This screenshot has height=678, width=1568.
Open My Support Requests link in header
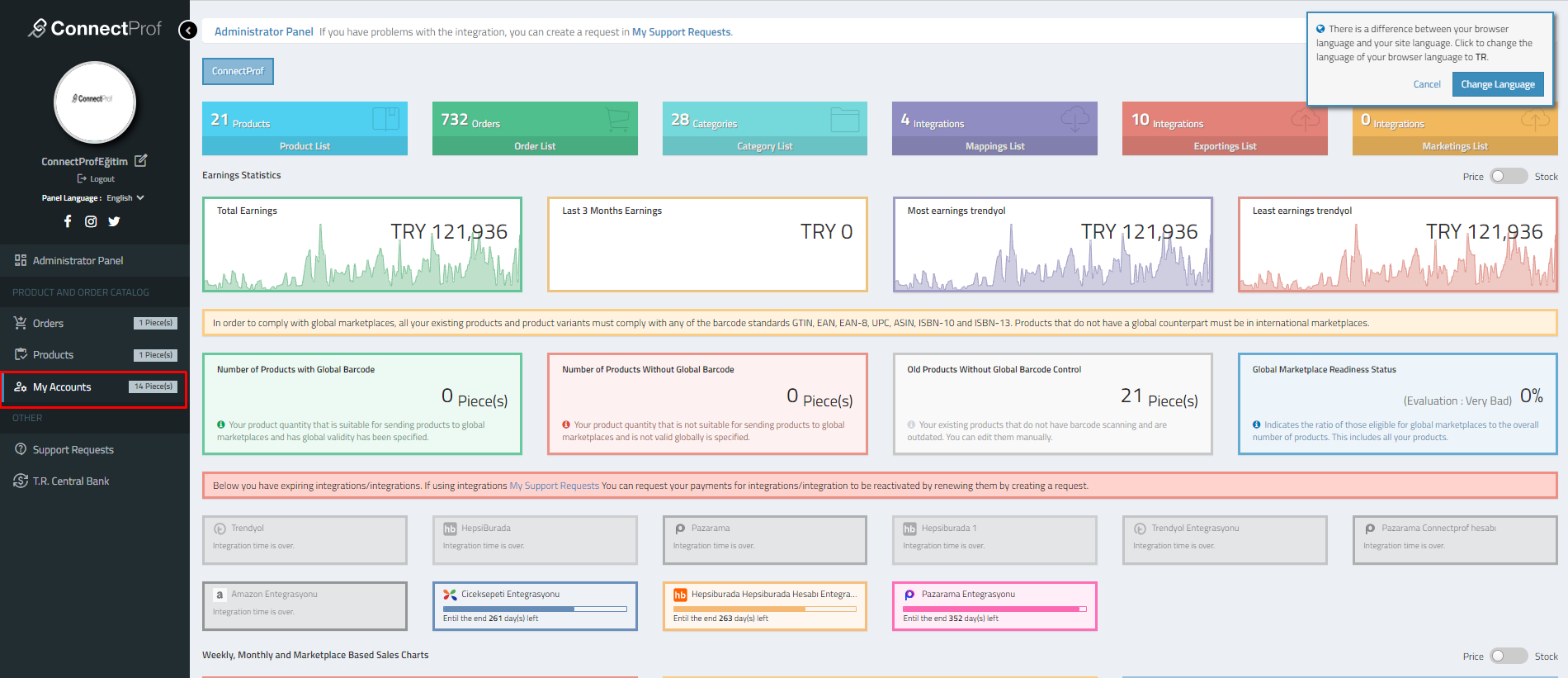coord(681,32)
